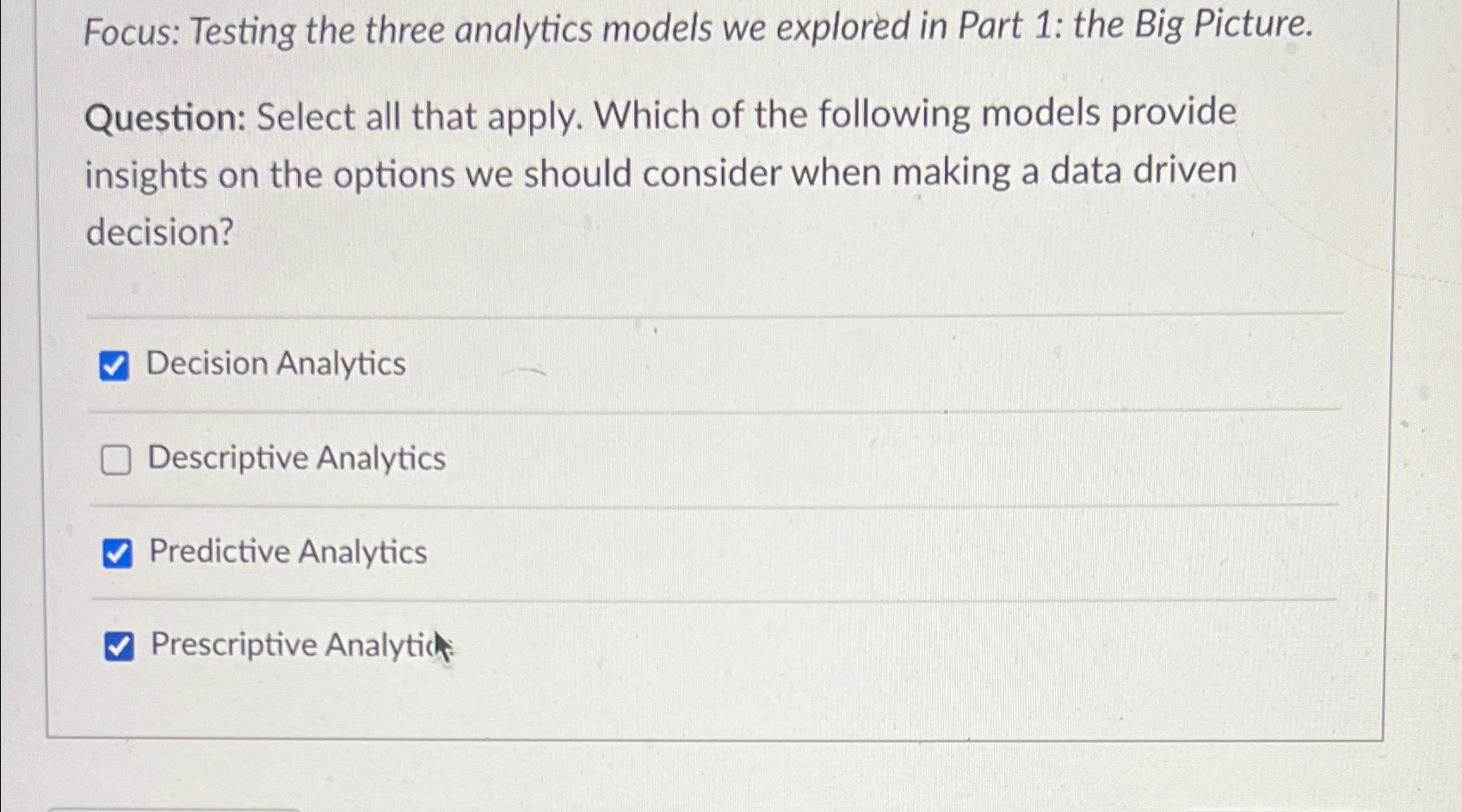This screenshot has width=1462, height=812.
Task: Select the Decision Analytics answer option
Action: pyautogui.click(x=275, y=365)
